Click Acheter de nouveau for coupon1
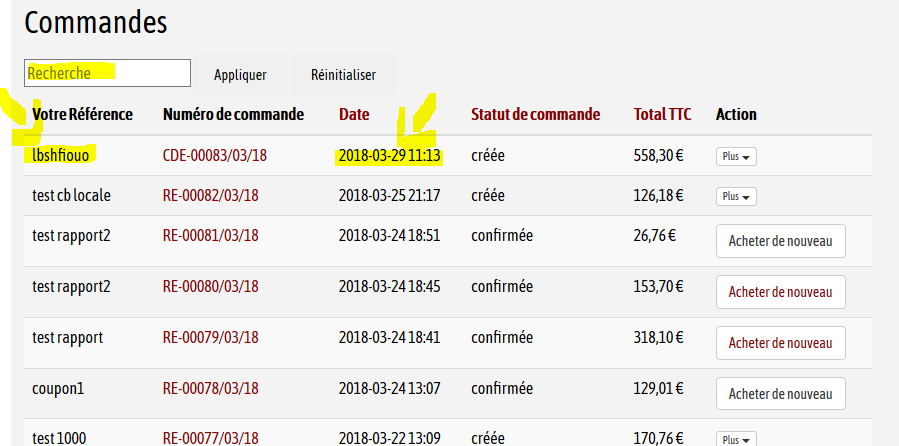 tap(780, 394)
